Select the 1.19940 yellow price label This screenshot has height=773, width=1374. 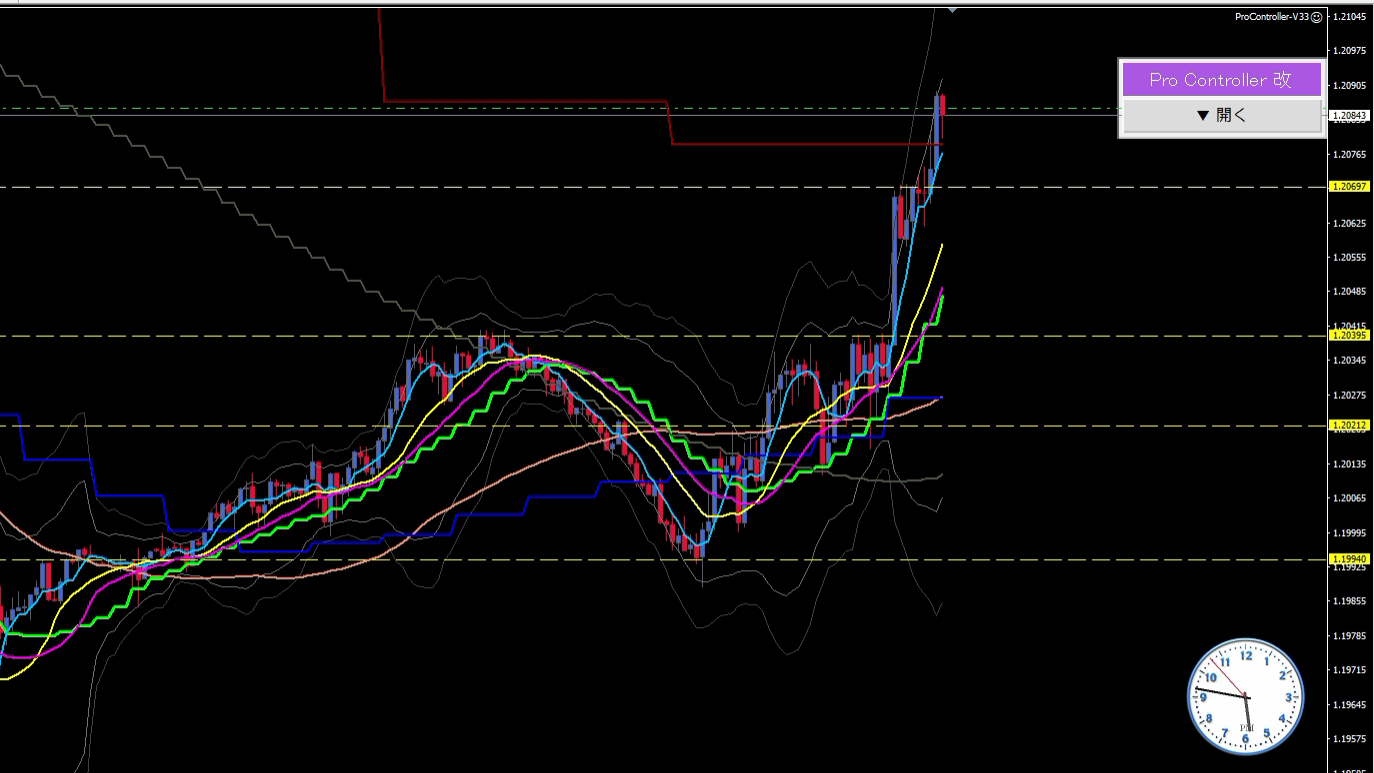(x=1349, y=560)
